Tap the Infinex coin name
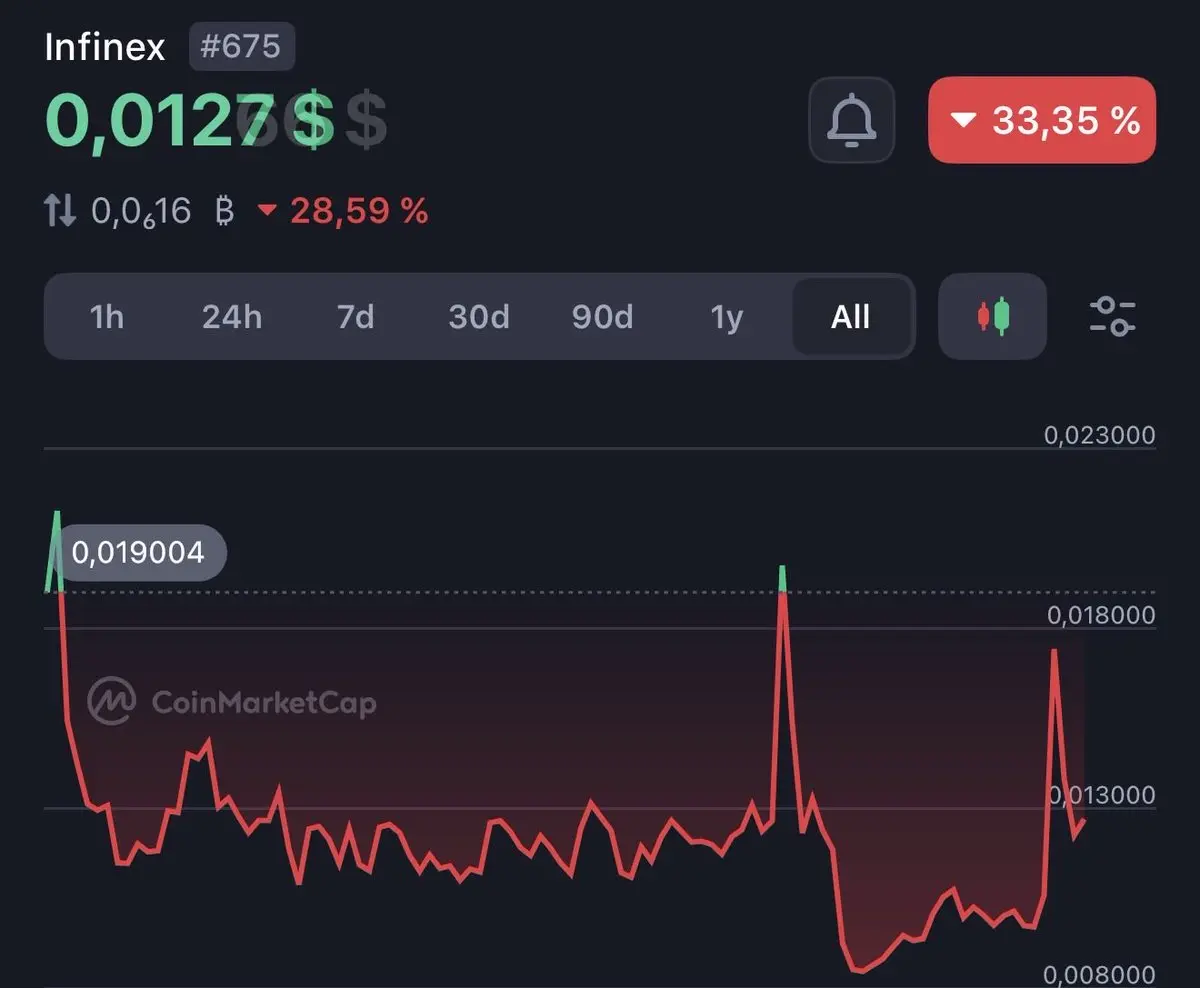 click(105, 48)
